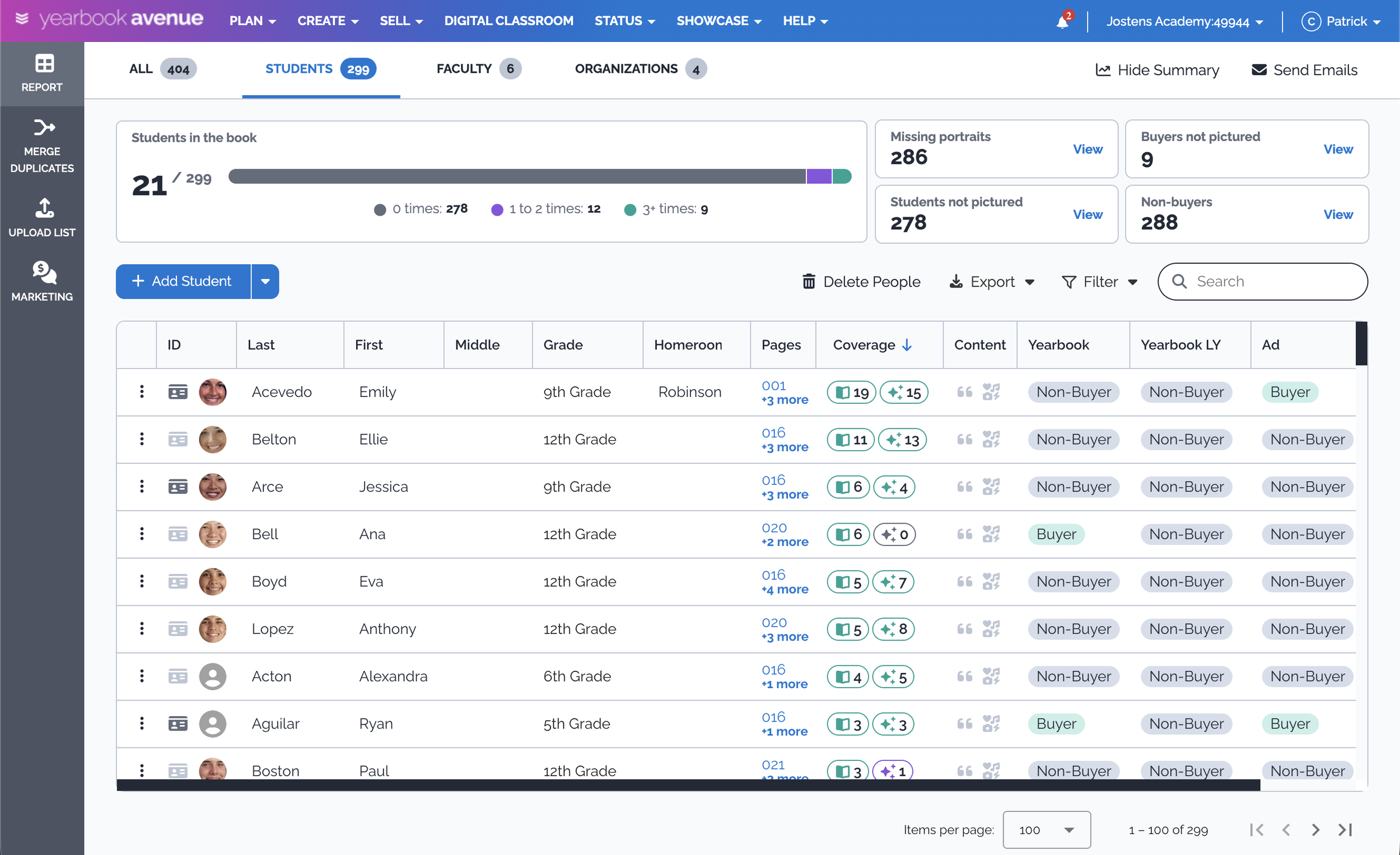The height and width of the screenshot is (855, 1400).
Task: Switch to the Organizations tab
Action: [x=640, y=69]
